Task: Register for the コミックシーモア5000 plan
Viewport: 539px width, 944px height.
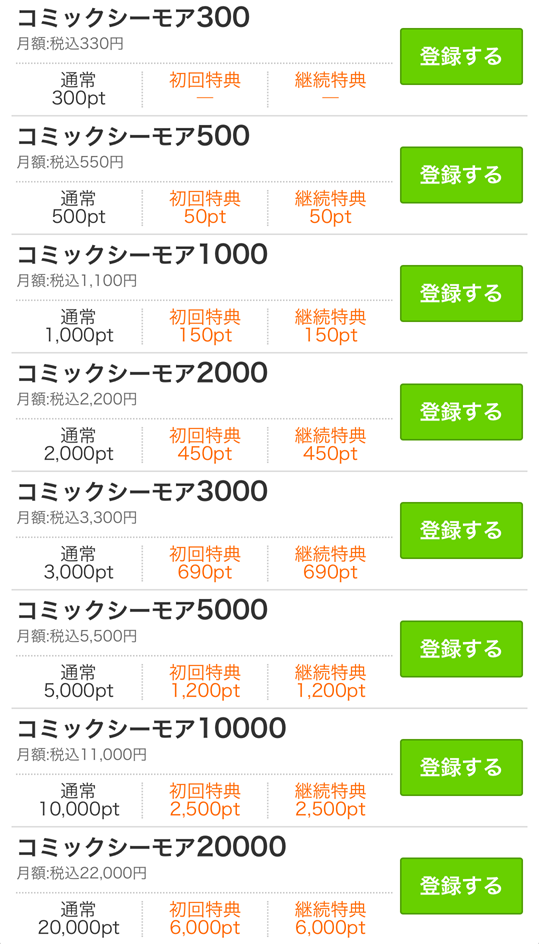Action: [461, 649]
